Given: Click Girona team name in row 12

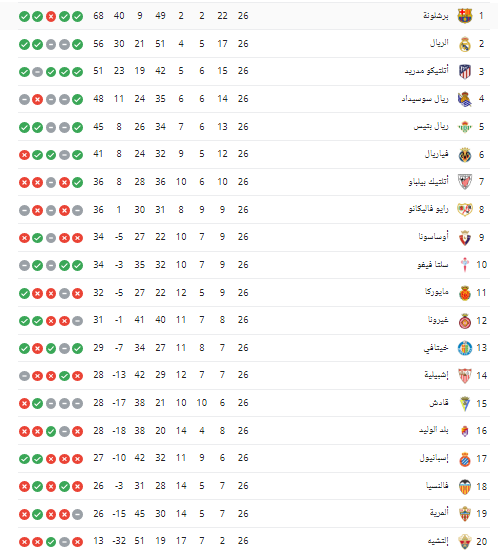Looking at the screenshot, I should (438, 320).
